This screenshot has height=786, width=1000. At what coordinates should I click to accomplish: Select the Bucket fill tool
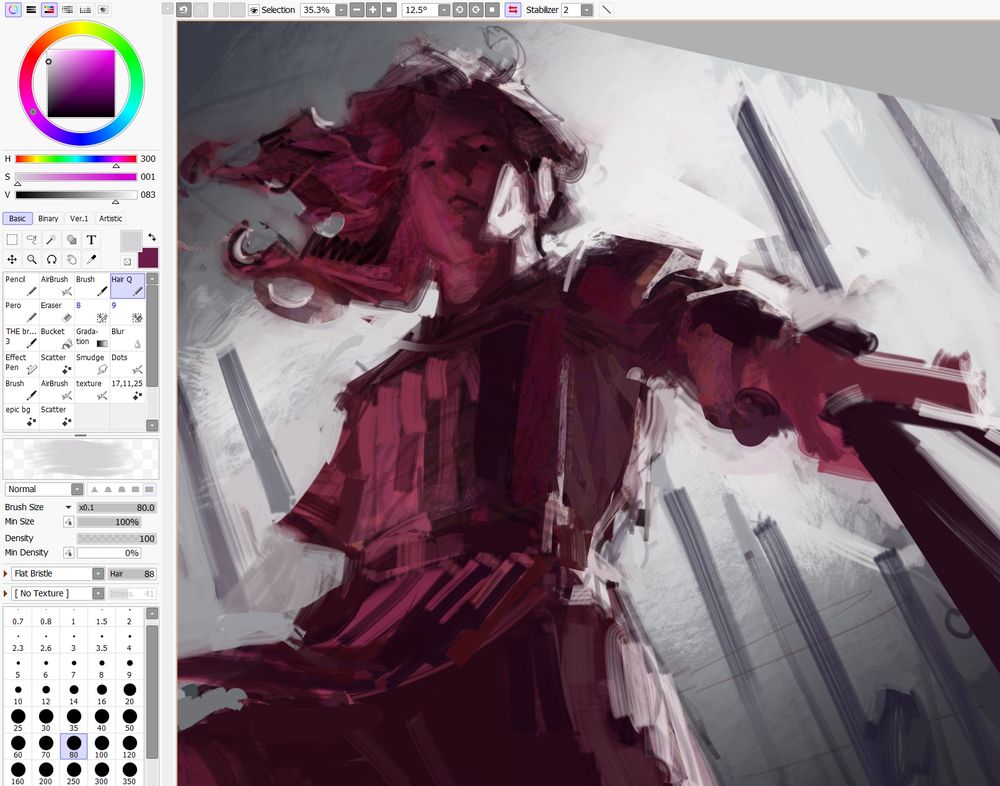pyautogui.click(x=56, y=338)
